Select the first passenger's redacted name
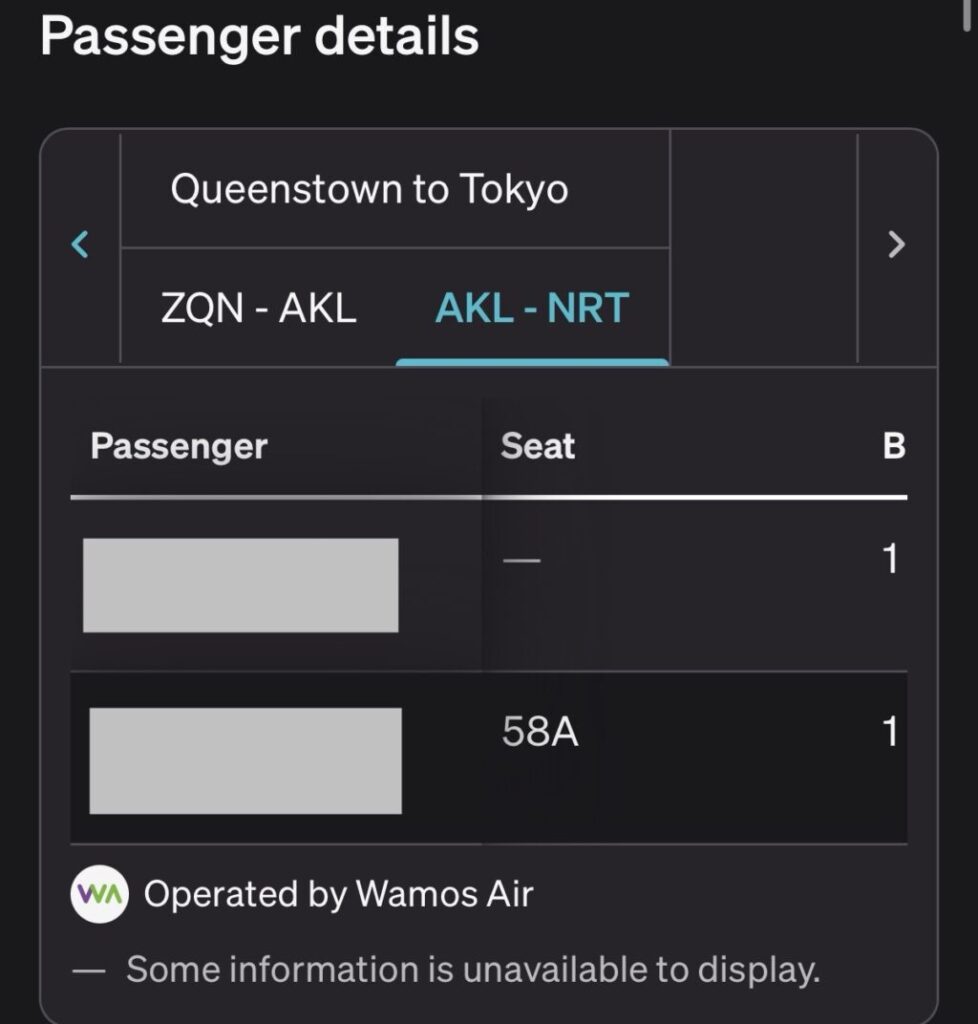This screenshot has height=1024, width=978. pyautogui.click(x=240, y=585)
